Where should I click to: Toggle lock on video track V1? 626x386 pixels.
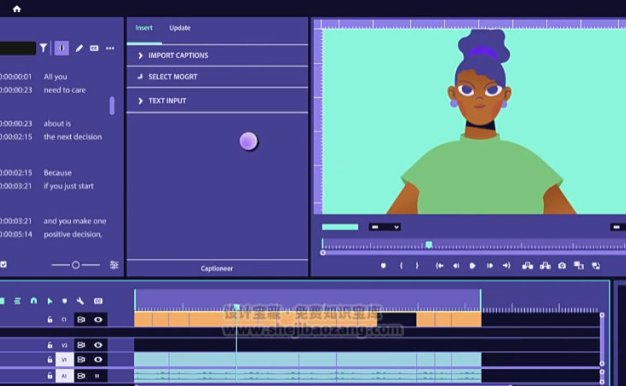click(x=50, y=360)
